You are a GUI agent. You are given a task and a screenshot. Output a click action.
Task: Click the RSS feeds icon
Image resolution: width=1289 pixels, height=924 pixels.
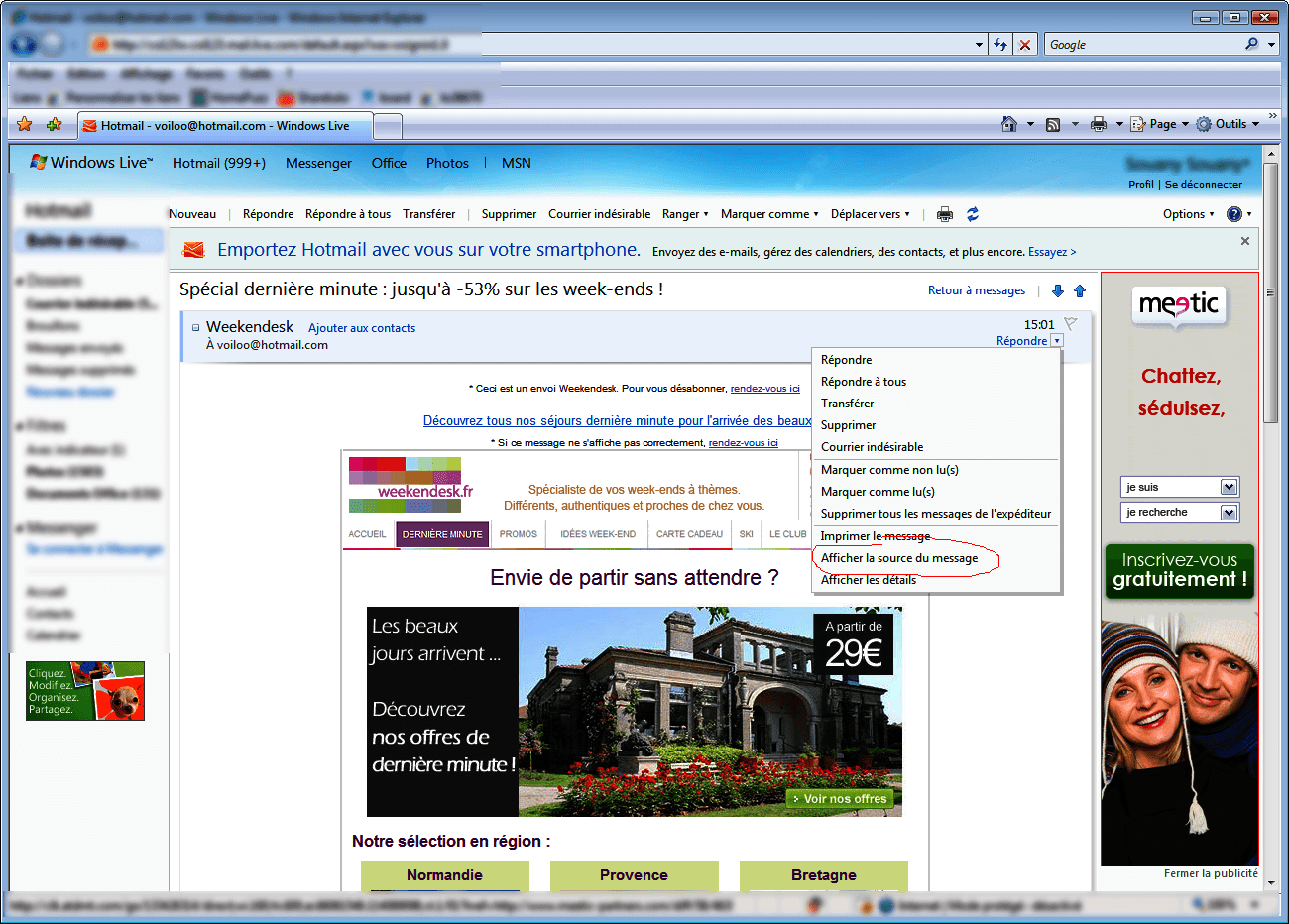[1053, 124]
